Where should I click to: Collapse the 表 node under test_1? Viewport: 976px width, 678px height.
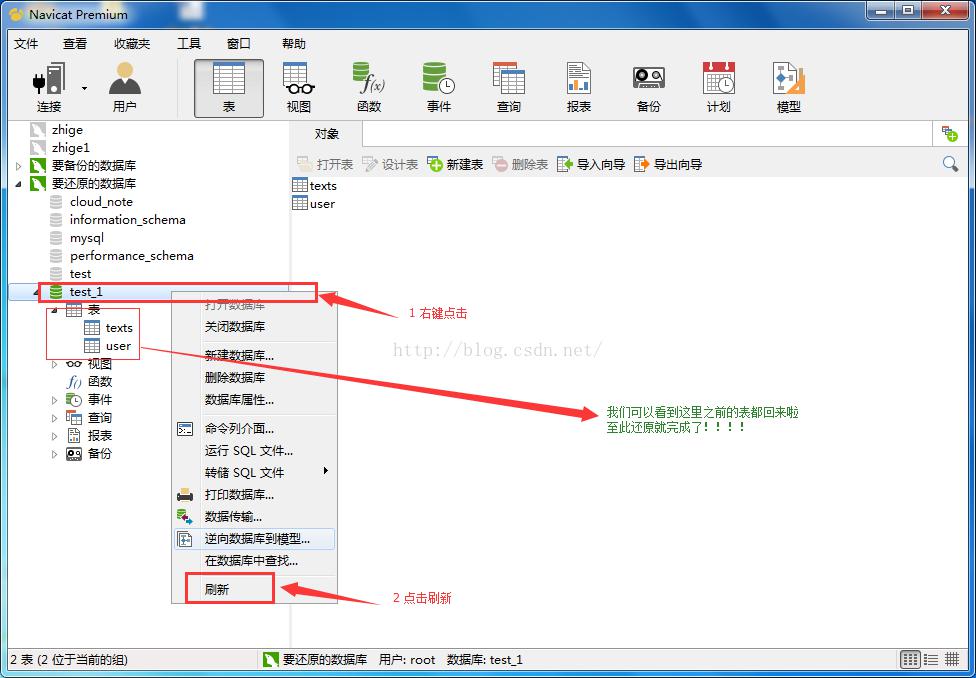point(55,309)
